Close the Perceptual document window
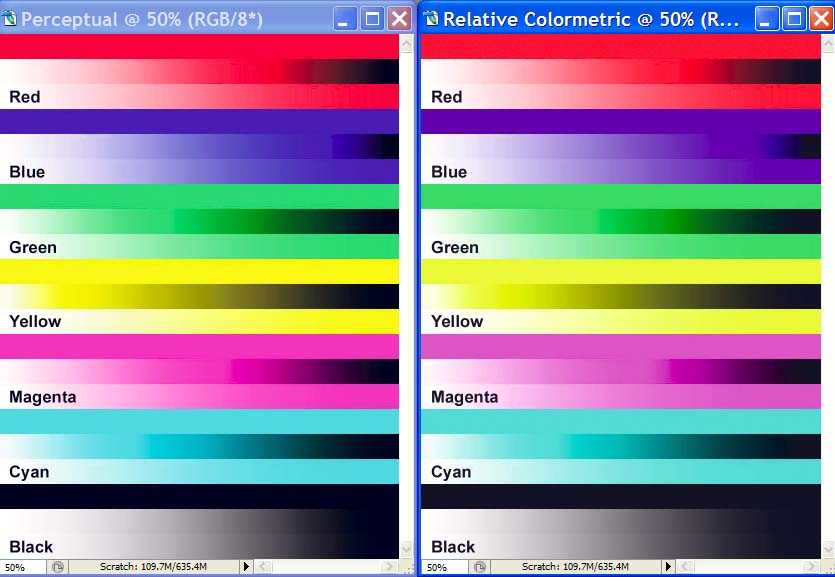Screen dimensions: 835x577 pyautogui.click(x=399, y=18)
